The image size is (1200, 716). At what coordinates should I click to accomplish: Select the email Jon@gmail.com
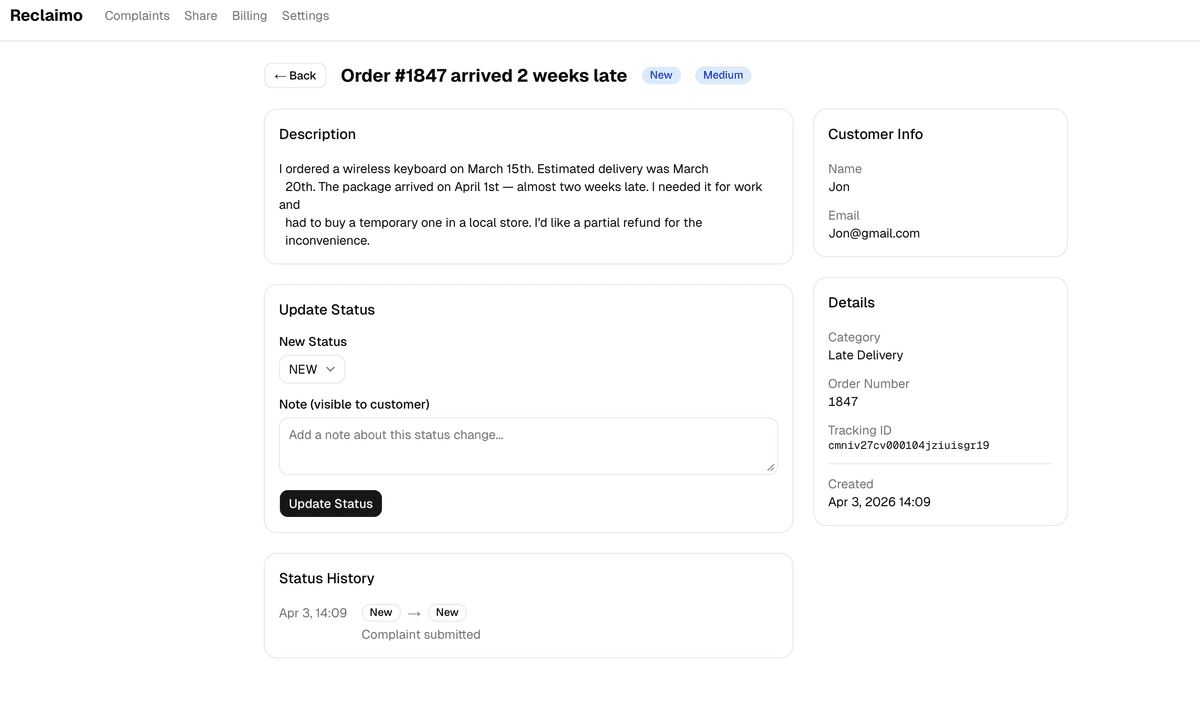pyautogui.click(x=874, y=233)
